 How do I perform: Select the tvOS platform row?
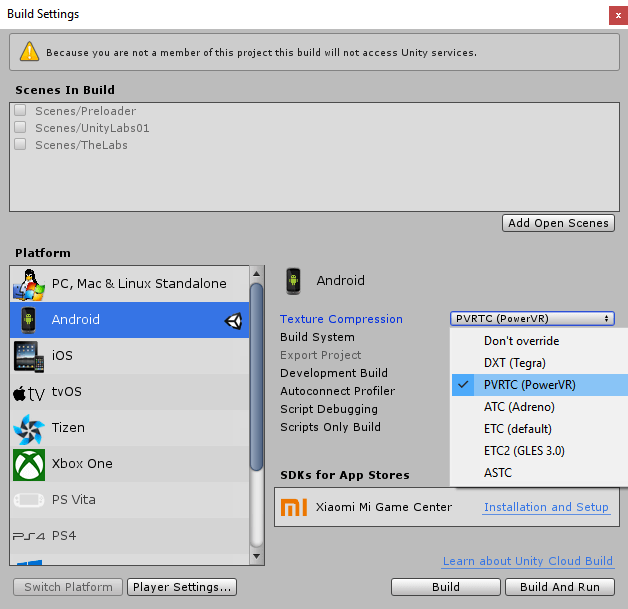coord(129,392)
